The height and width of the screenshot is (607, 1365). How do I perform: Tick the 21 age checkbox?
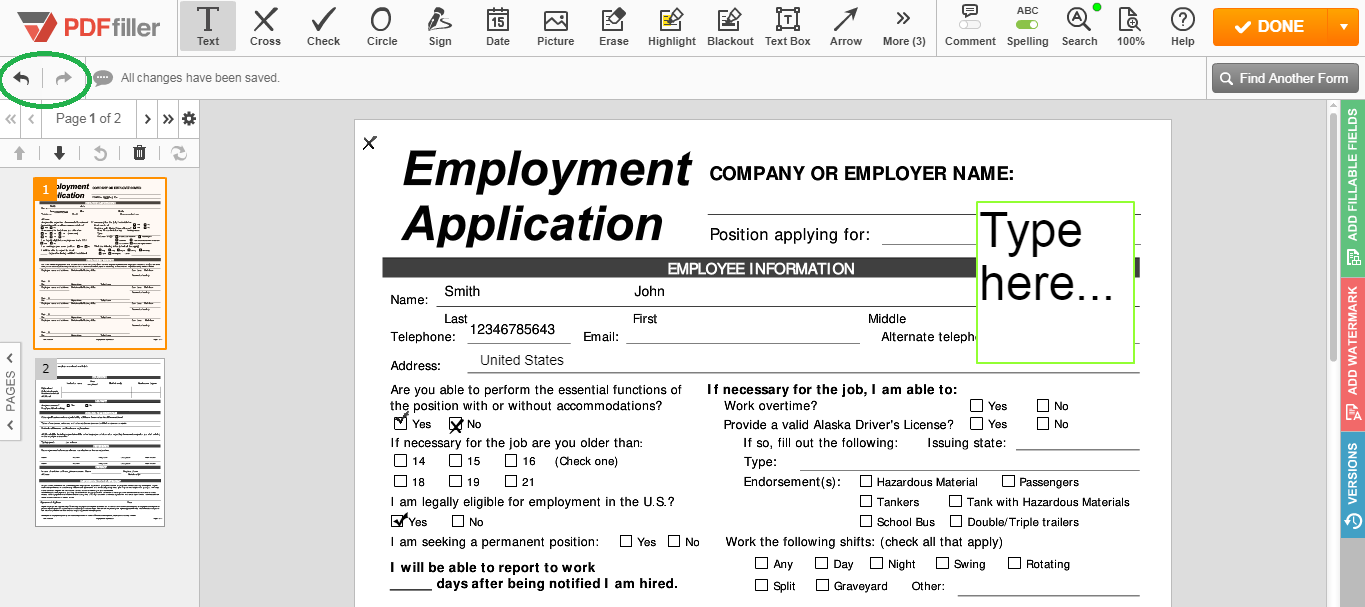pyautogui.click(x=511, y=481)
